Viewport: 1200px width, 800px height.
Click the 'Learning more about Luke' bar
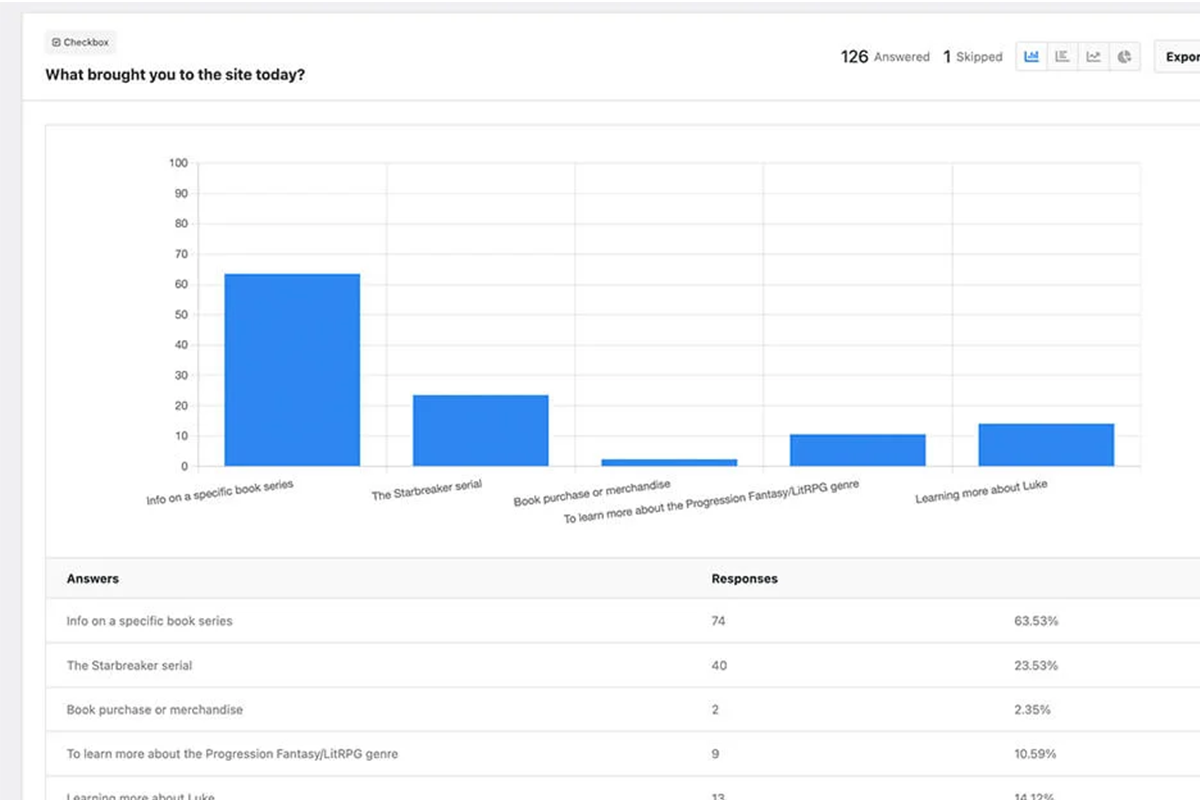pos(1045,445)
